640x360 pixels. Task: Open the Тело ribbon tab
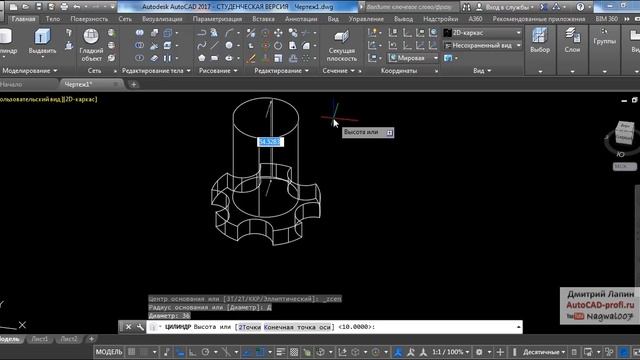(53, 19)
